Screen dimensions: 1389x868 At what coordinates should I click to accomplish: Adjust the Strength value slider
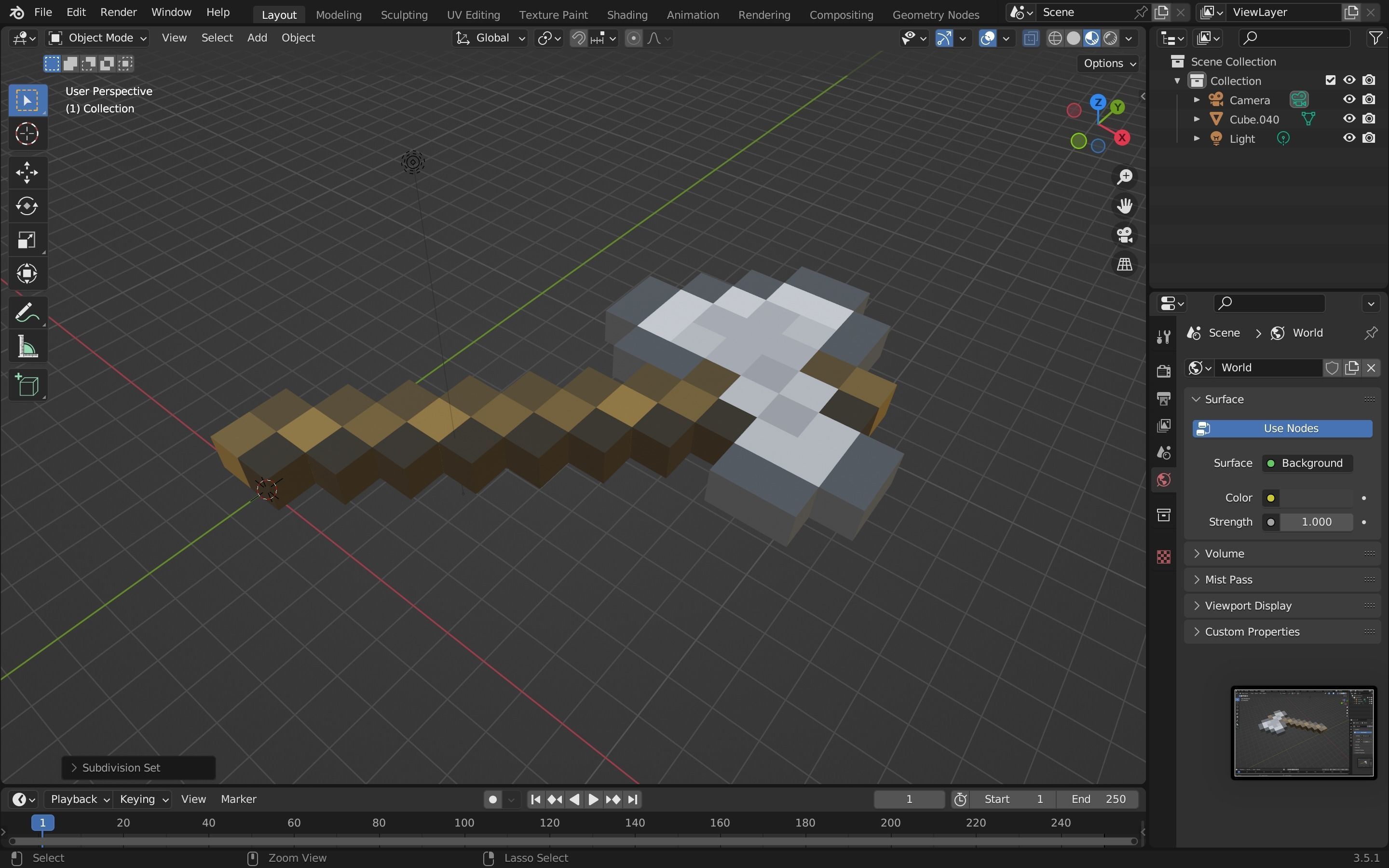1316,522
